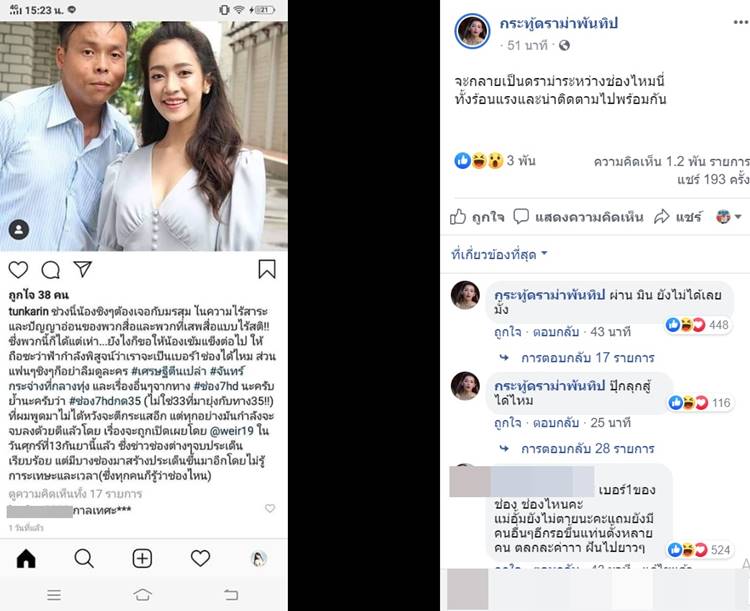The image size is (750, 611).
Task: Tap the paper plane share icon
Action: pos(83,269)
